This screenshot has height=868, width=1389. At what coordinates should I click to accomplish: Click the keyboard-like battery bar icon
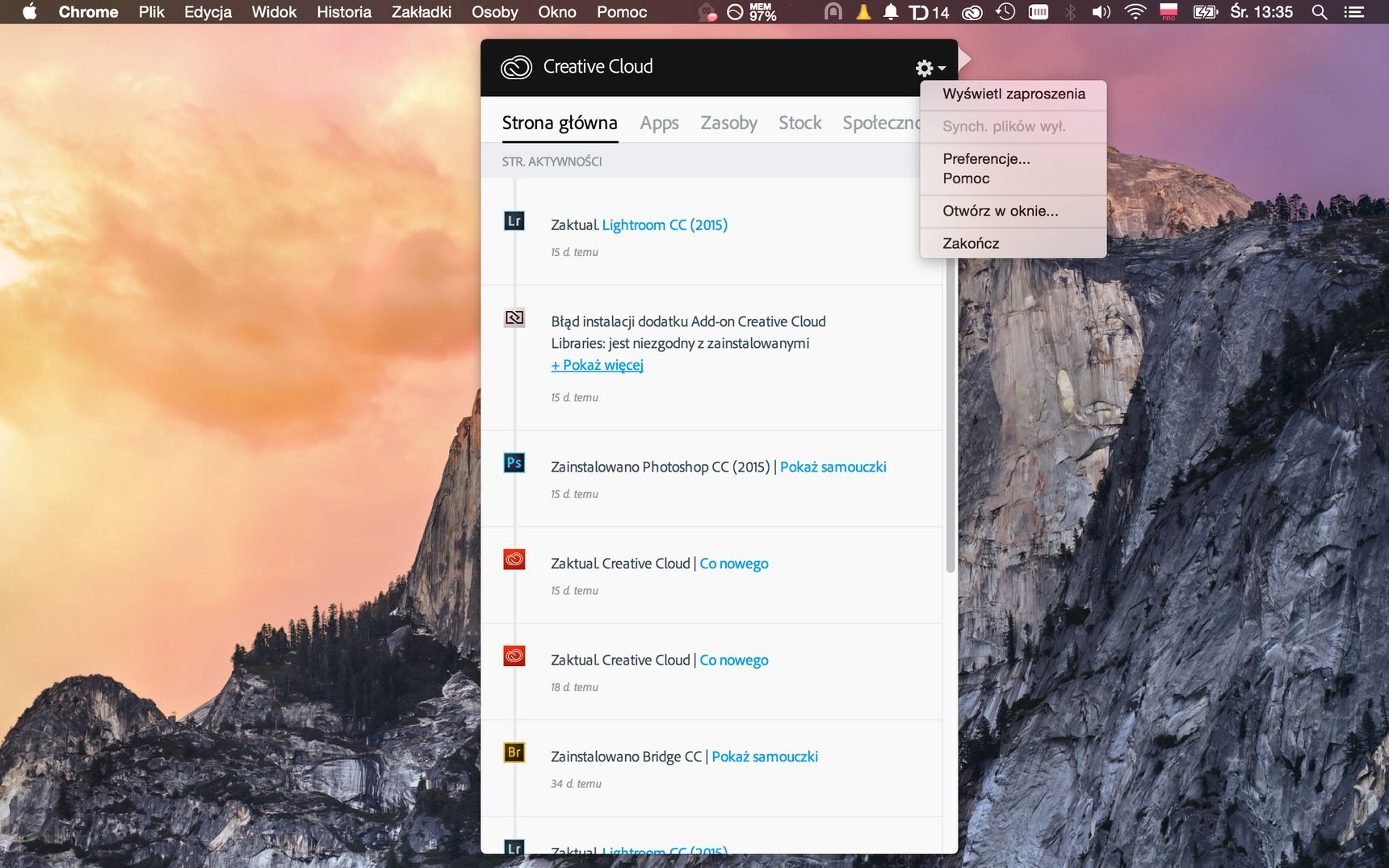[1039, 12]
